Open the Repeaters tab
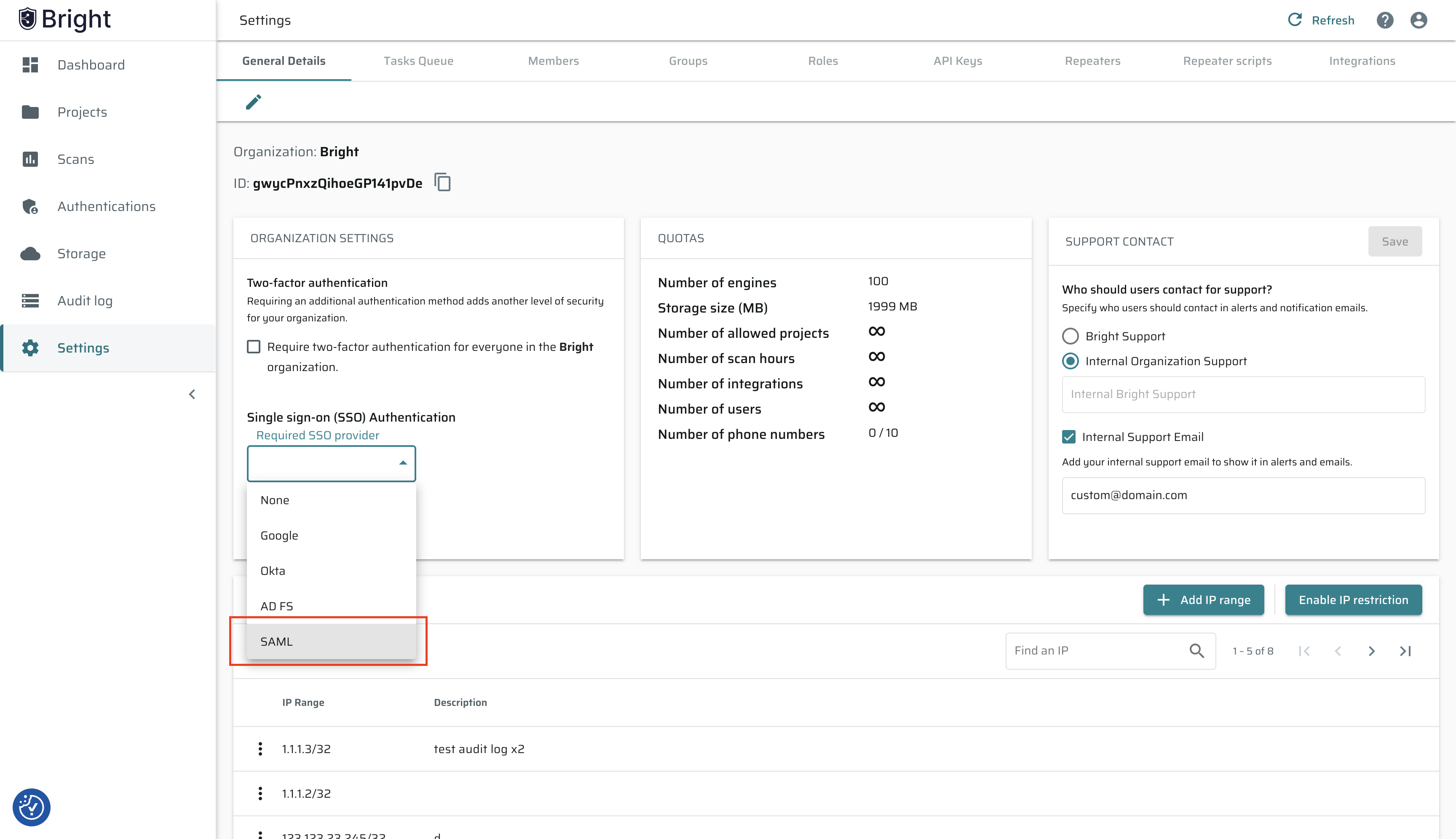Screen dimensions: 1456x839 pos(1093,61)
